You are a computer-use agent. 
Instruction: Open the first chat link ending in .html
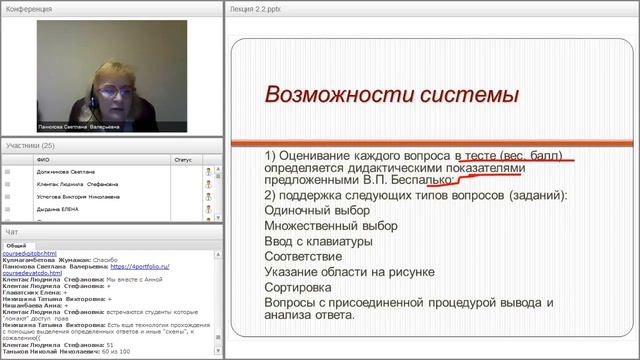click(x=29, y=253)
